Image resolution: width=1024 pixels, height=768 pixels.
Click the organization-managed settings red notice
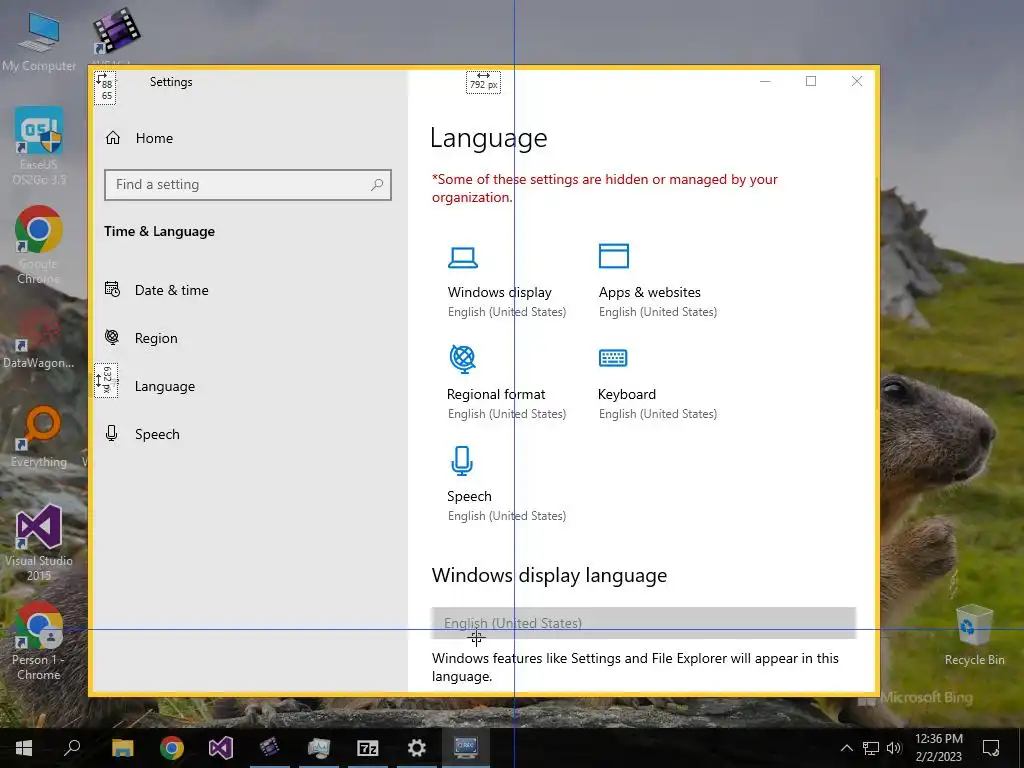pos(605,188)
